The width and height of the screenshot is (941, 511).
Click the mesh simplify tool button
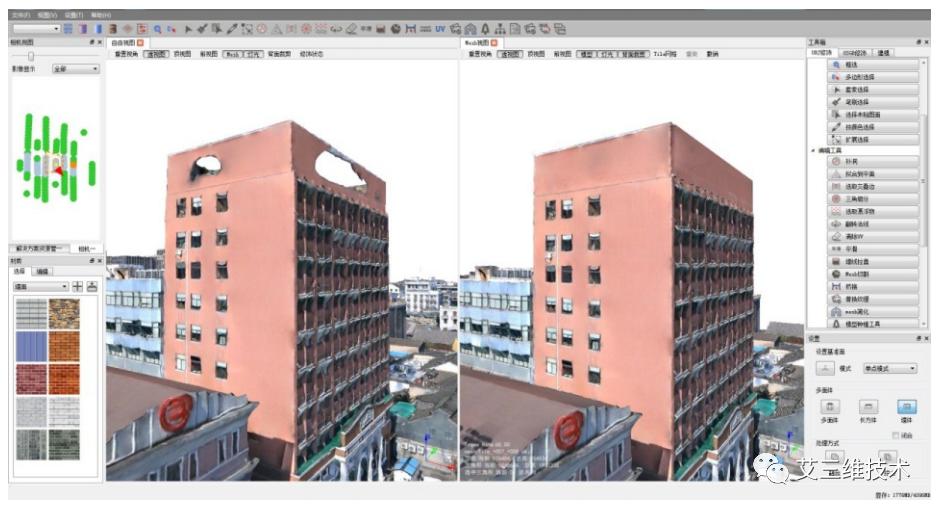(873, 312)
